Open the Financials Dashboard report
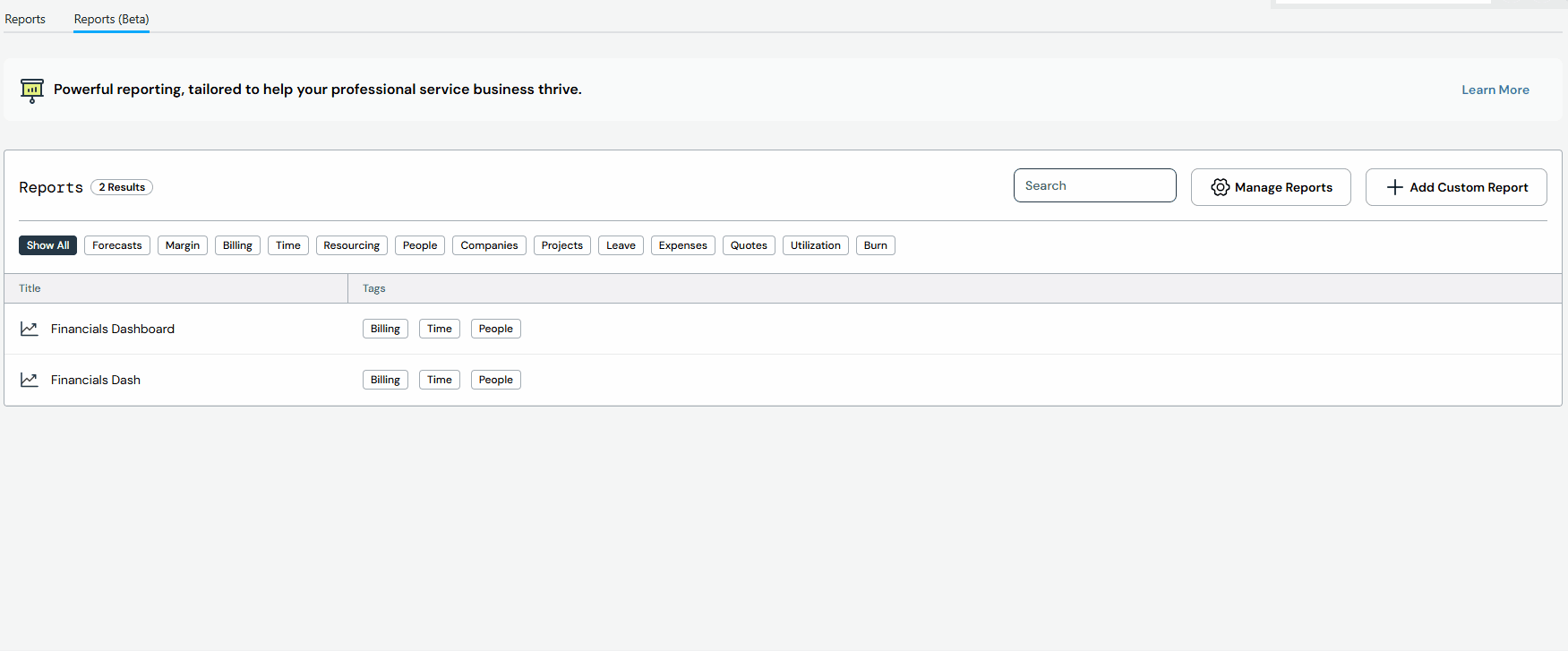The image size is (1568, 651). (x=113, y=329)
